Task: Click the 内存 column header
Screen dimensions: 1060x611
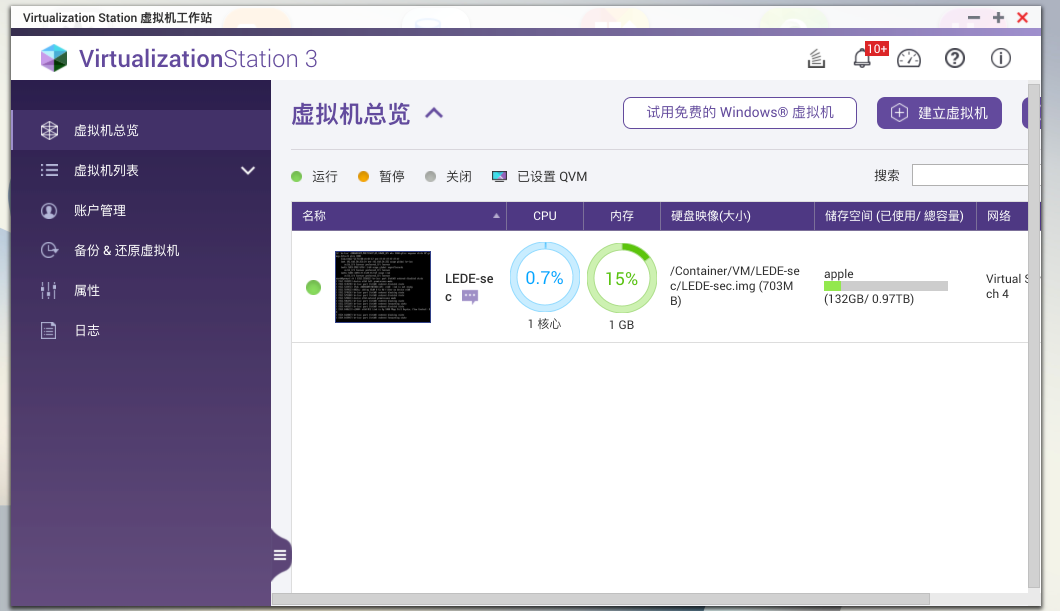Action: click(622, 216)
